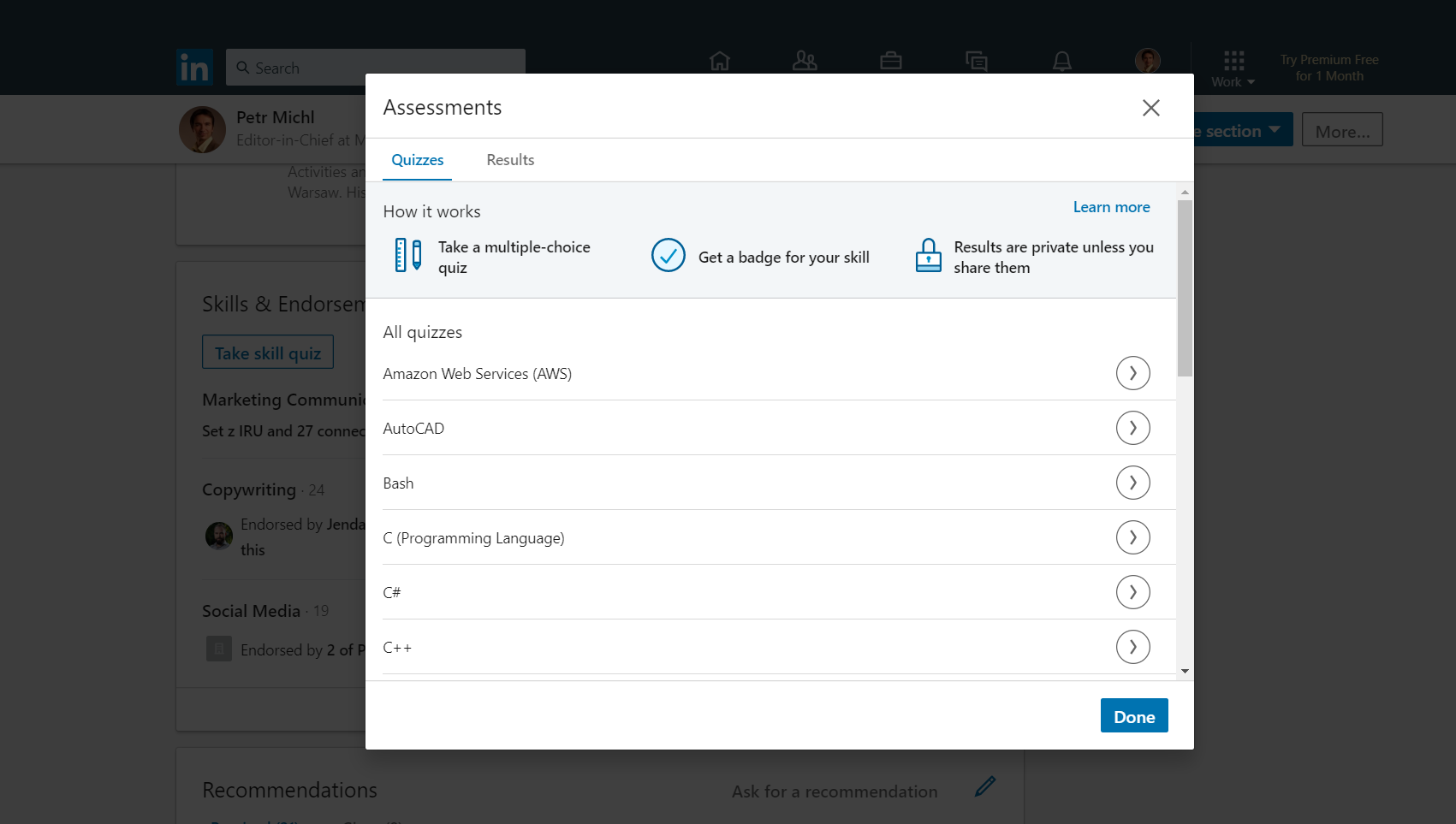Click the Recommendations edit pencil icon

[985, 786]
